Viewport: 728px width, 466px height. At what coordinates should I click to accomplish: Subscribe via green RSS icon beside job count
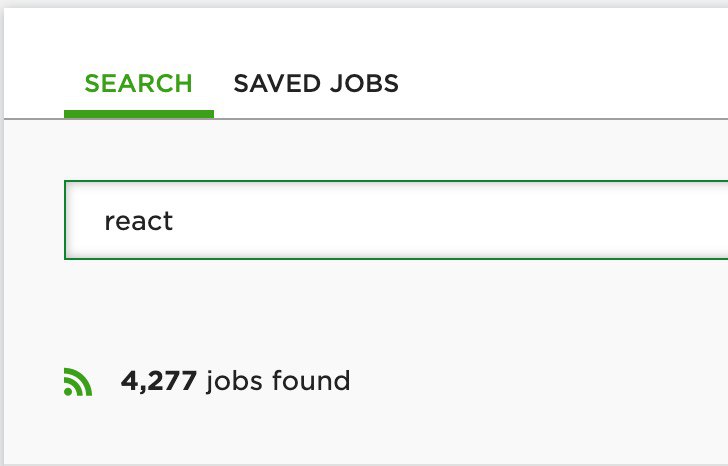pos(78,382)
